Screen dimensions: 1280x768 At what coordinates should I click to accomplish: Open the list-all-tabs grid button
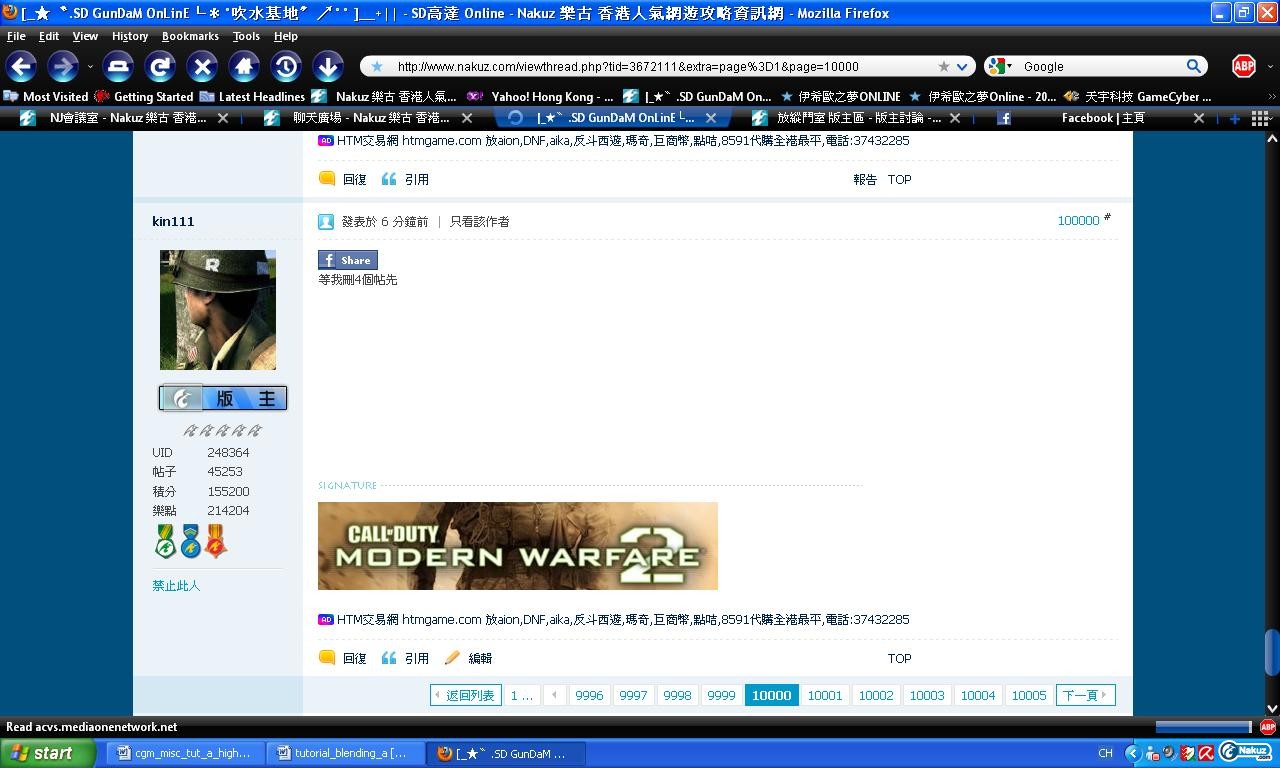pyautogui.click(x=1260, y=118)
